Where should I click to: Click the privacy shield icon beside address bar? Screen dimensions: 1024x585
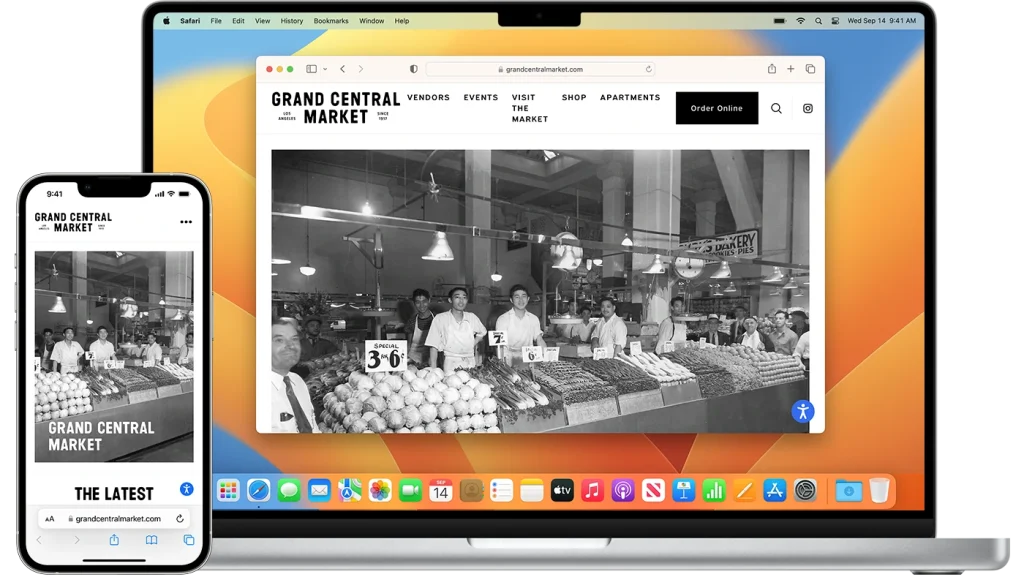click(x=414, y=69)
